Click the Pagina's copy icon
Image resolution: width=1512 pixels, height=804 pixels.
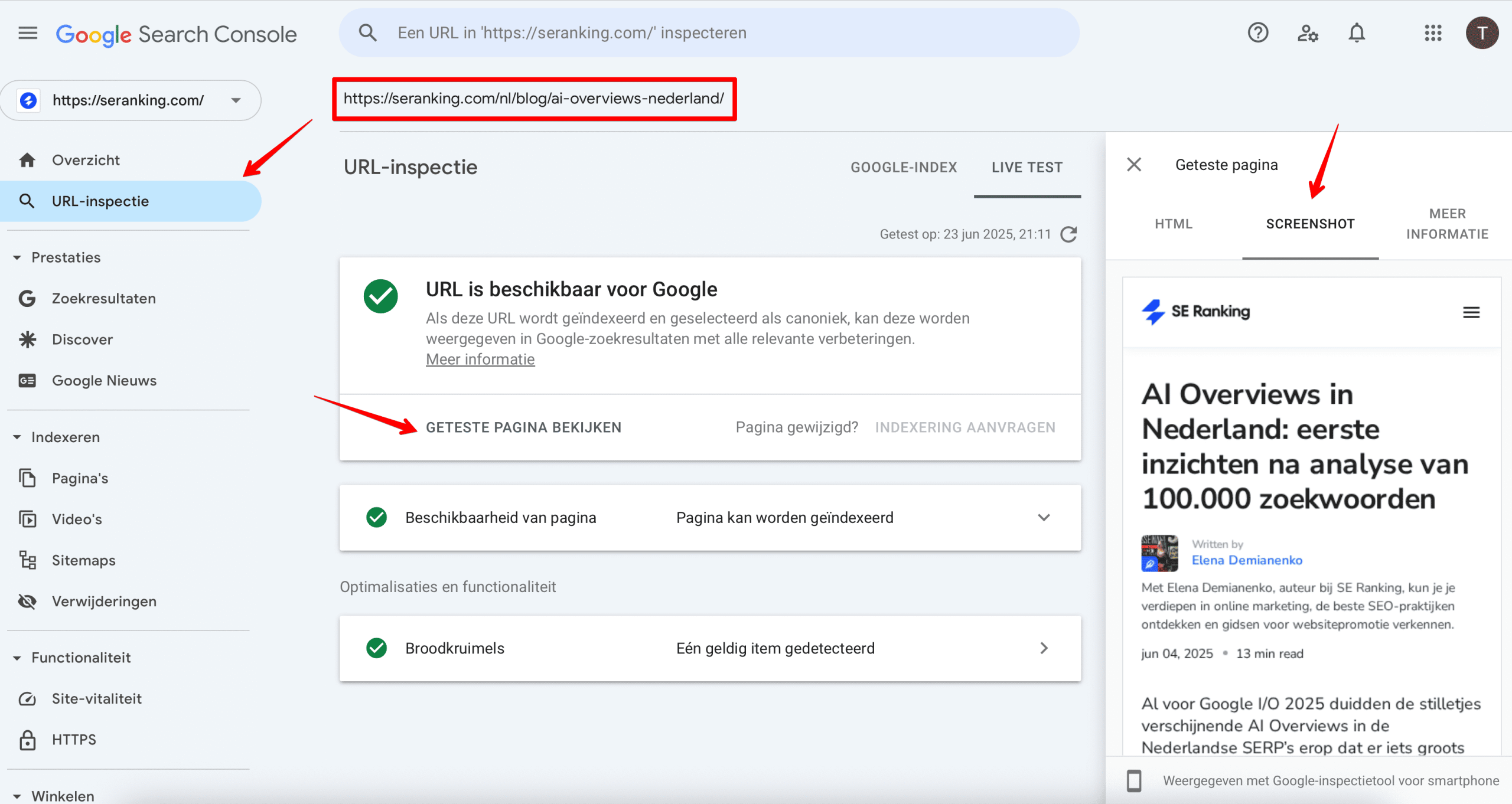[27, 478]
